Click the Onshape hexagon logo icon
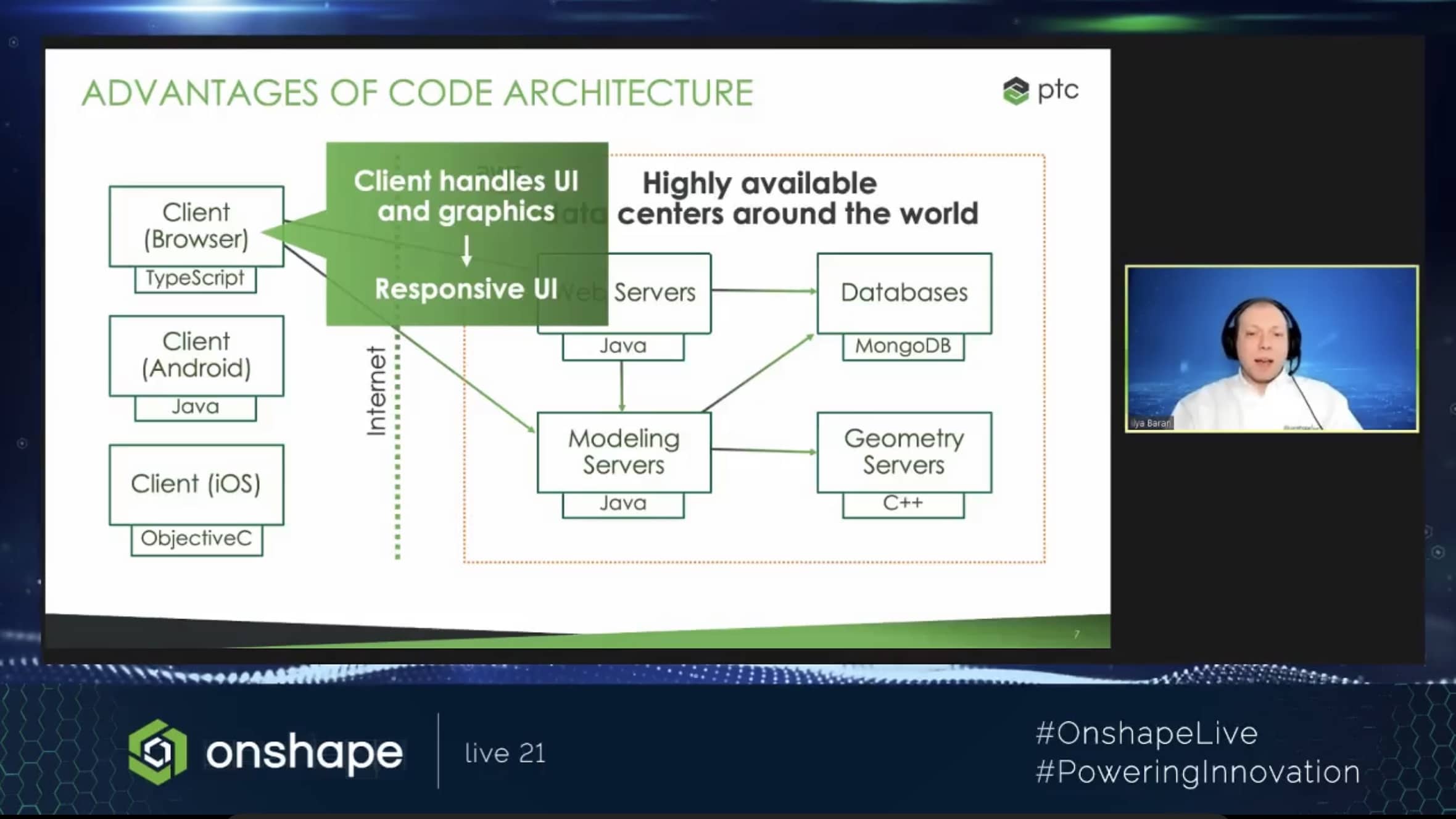1456x819 pixels. tap(157, 752)
